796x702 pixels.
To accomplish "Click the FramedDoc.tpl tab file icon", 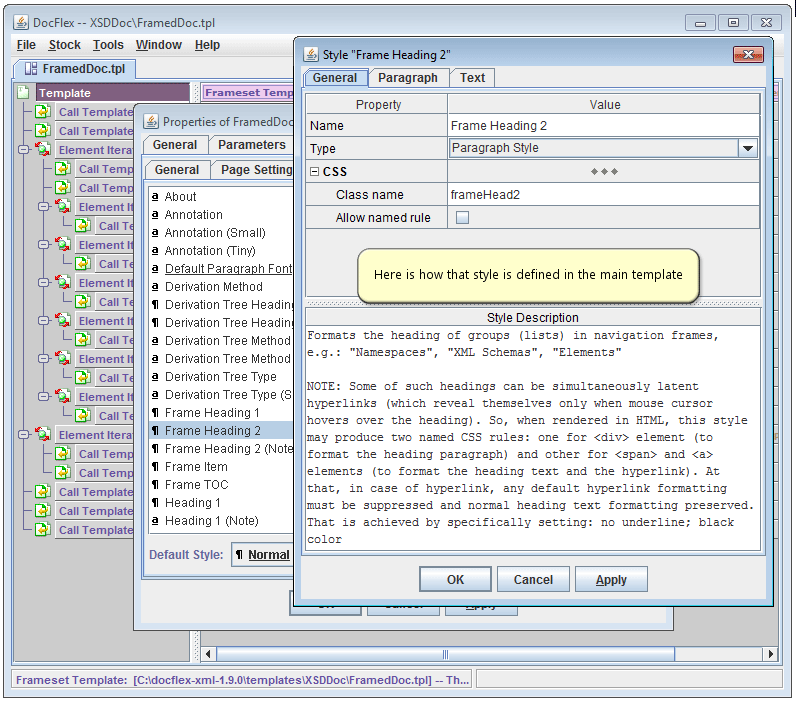I will 31,69.
